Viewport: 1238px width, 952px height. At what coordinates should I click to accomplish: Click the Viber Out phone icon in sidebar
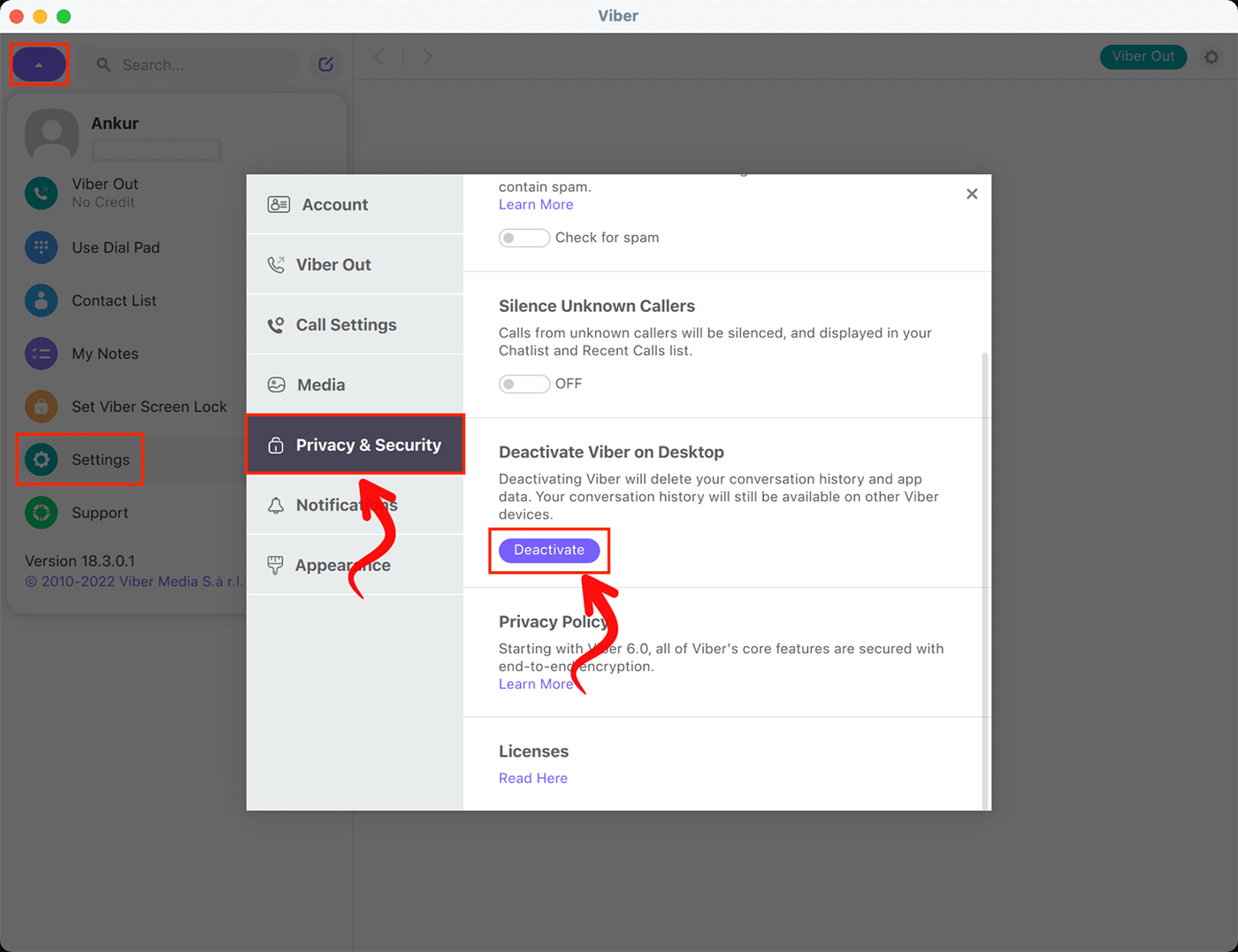pos(42,193)
